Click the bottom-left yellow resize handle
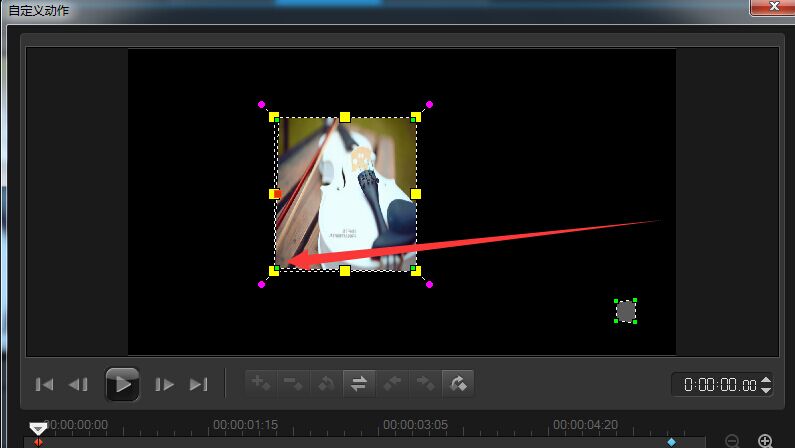 pos(274,271)
